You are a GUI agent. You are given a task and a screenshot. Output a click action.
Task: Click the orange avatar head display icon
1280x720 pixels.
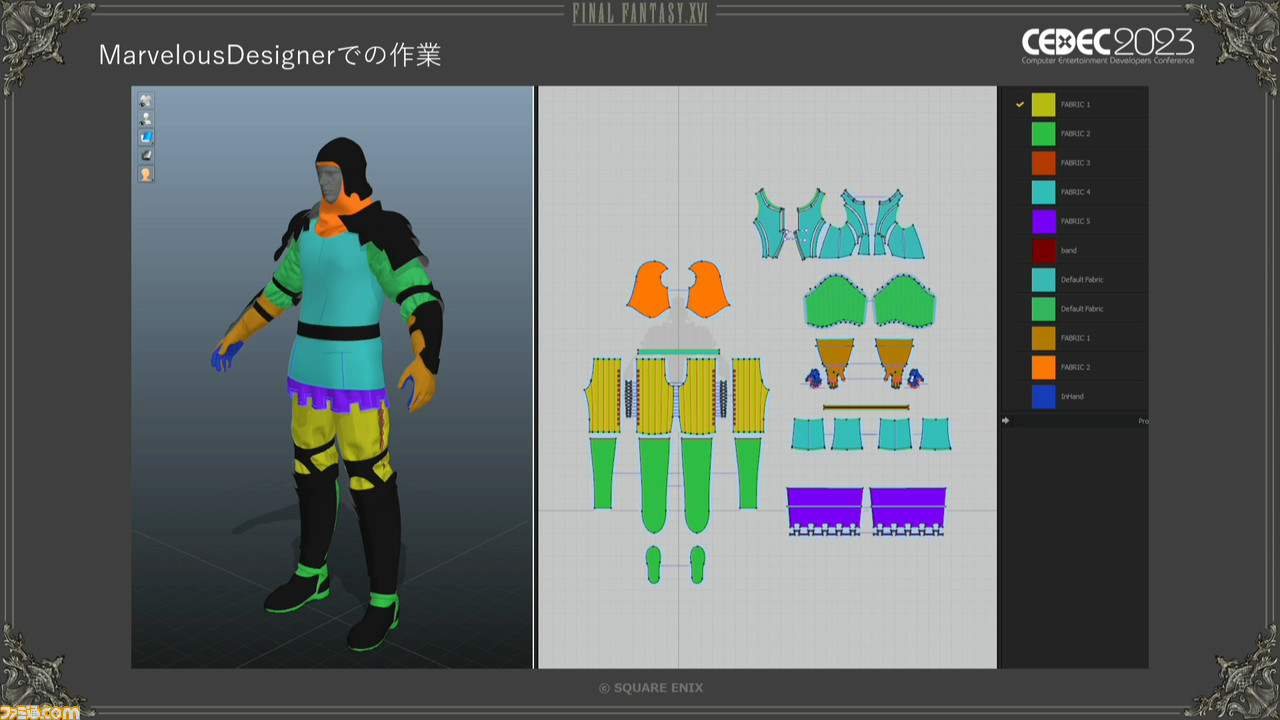point(146,174)
